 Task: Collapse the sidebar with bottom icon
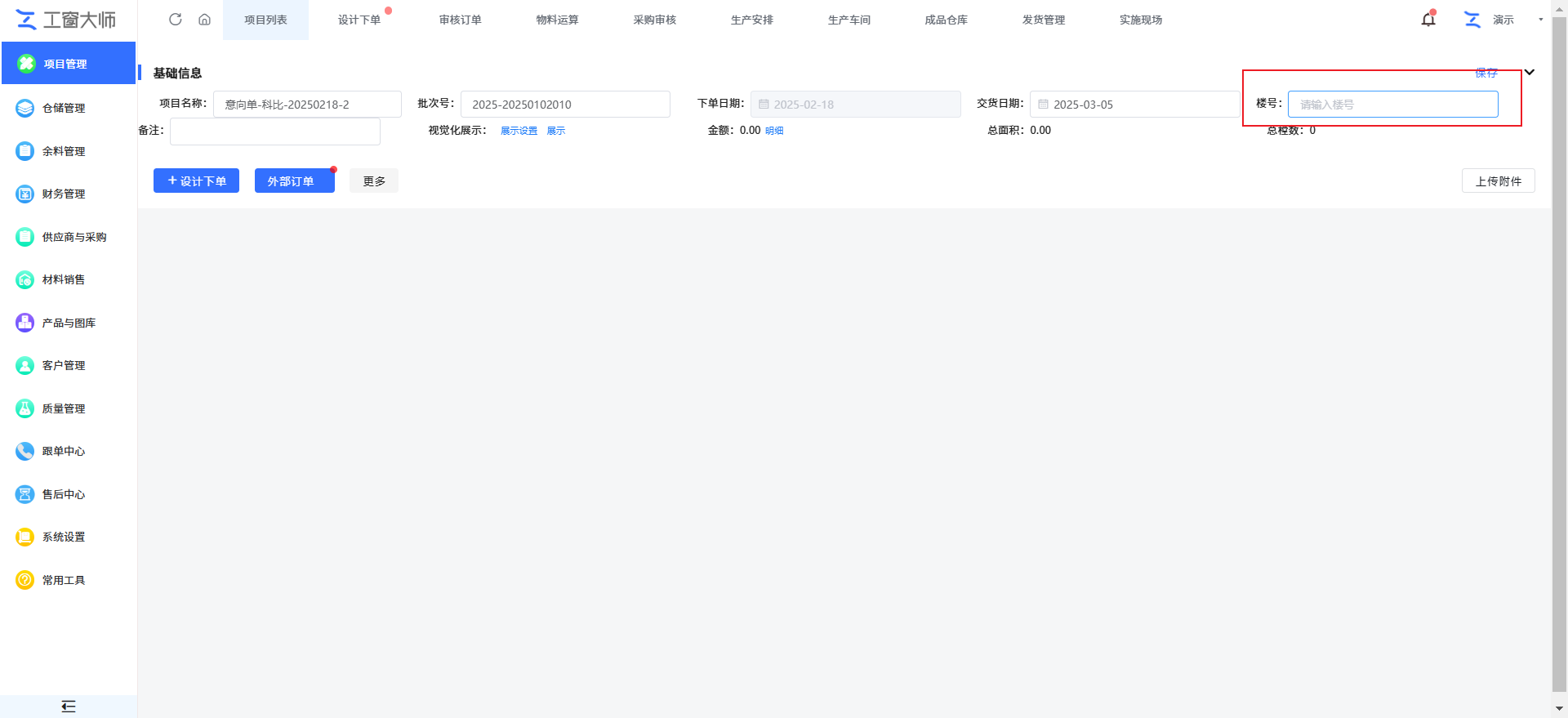(69, 707)
